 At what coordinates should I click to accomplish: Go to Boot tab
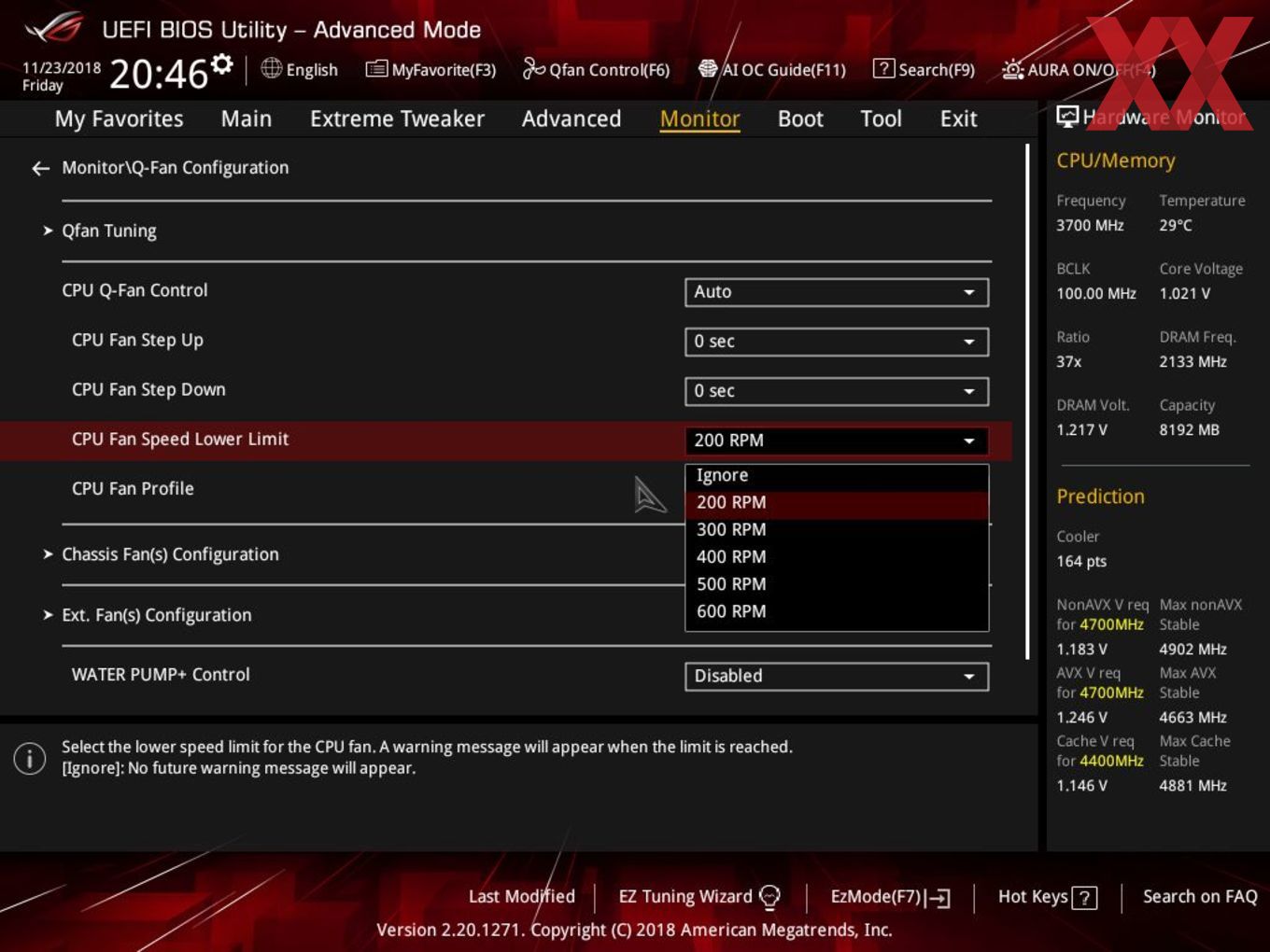(x=800, y=119)
